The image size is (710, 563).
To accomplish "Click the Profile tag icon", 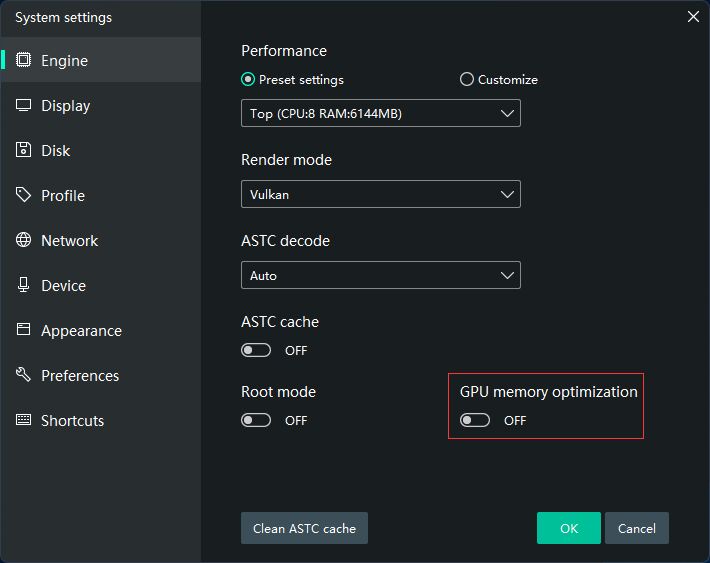I will tap(23, 195).
